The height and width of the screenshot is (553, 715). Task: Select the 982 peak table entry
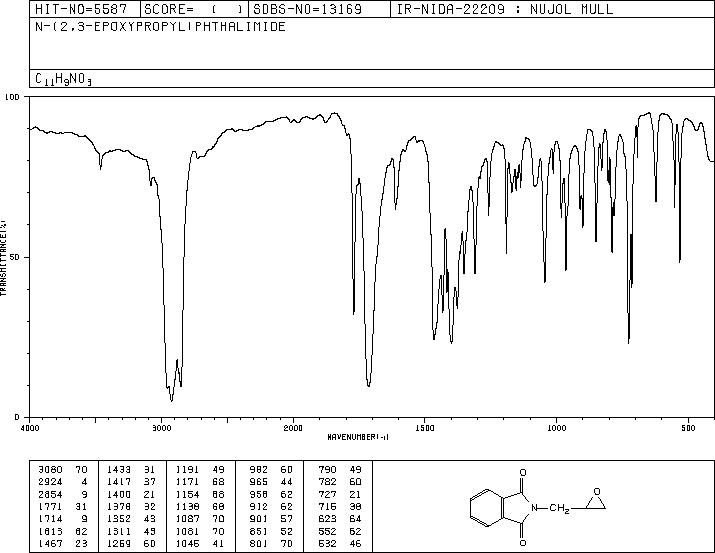pos(271,470)
